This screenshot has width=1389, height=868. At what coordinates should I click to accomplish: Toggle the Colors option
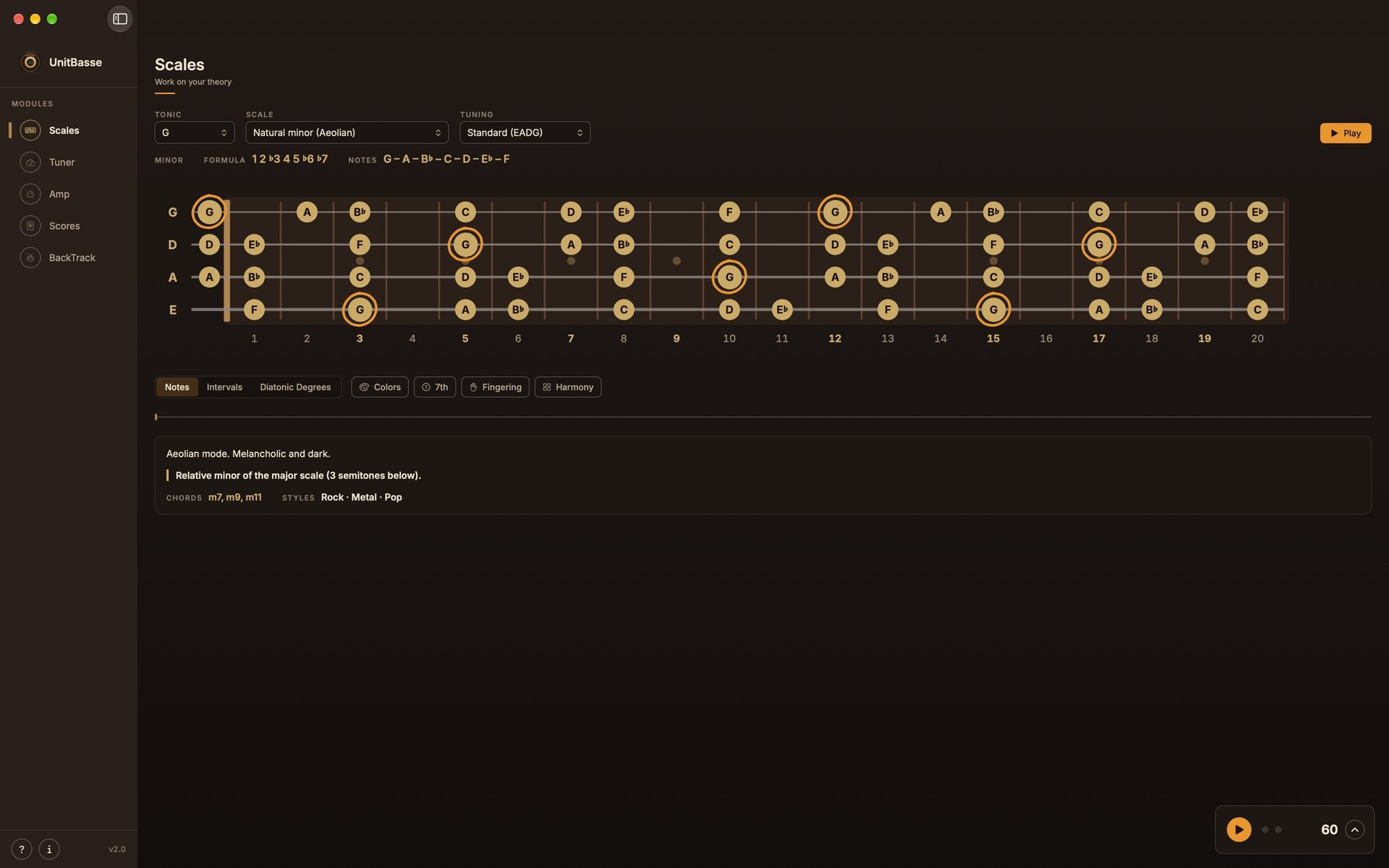click(380, 387)
